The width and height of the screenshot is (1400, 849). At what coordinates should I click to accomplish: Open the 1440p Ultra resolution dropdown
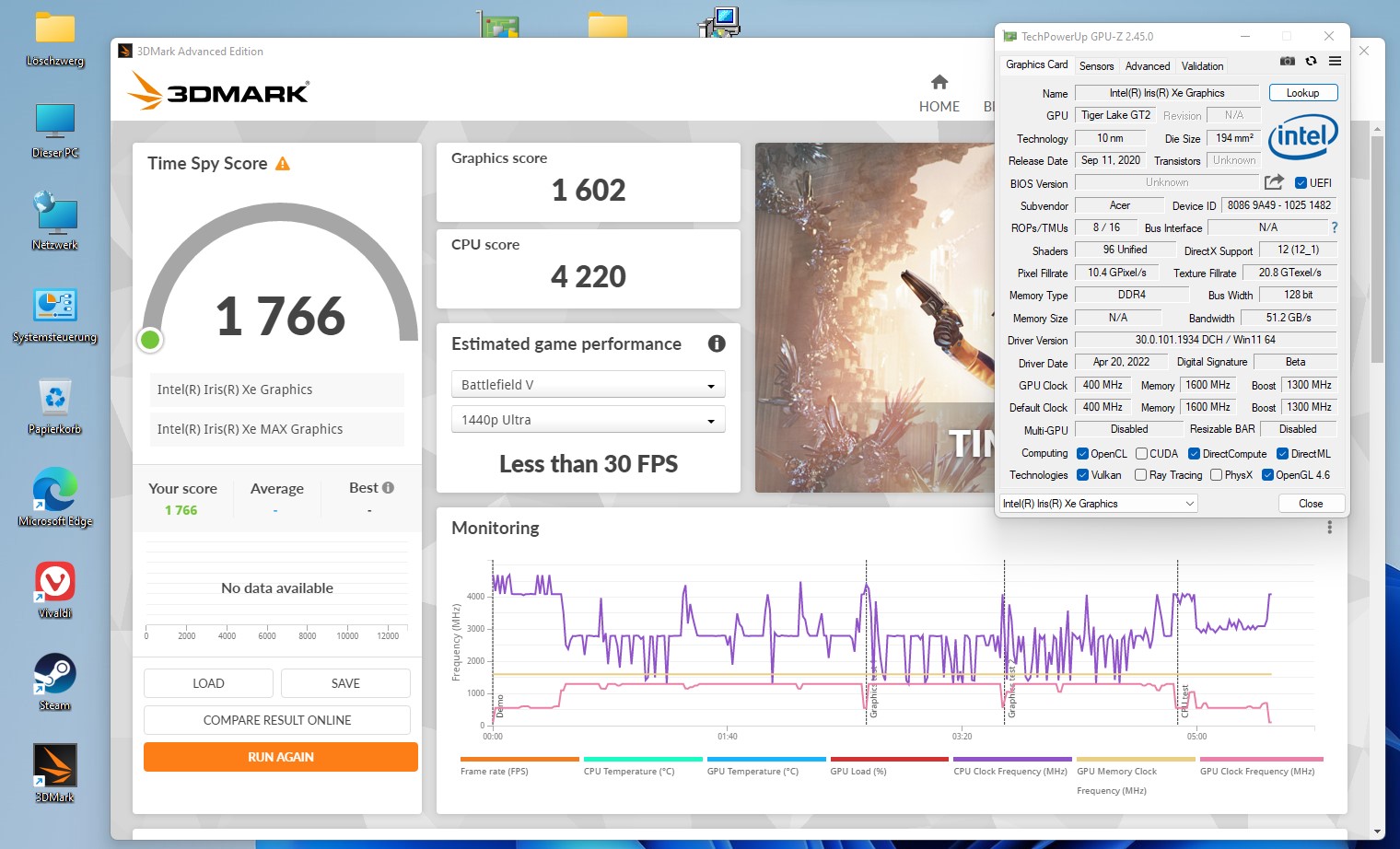click(x=588, y=420)
